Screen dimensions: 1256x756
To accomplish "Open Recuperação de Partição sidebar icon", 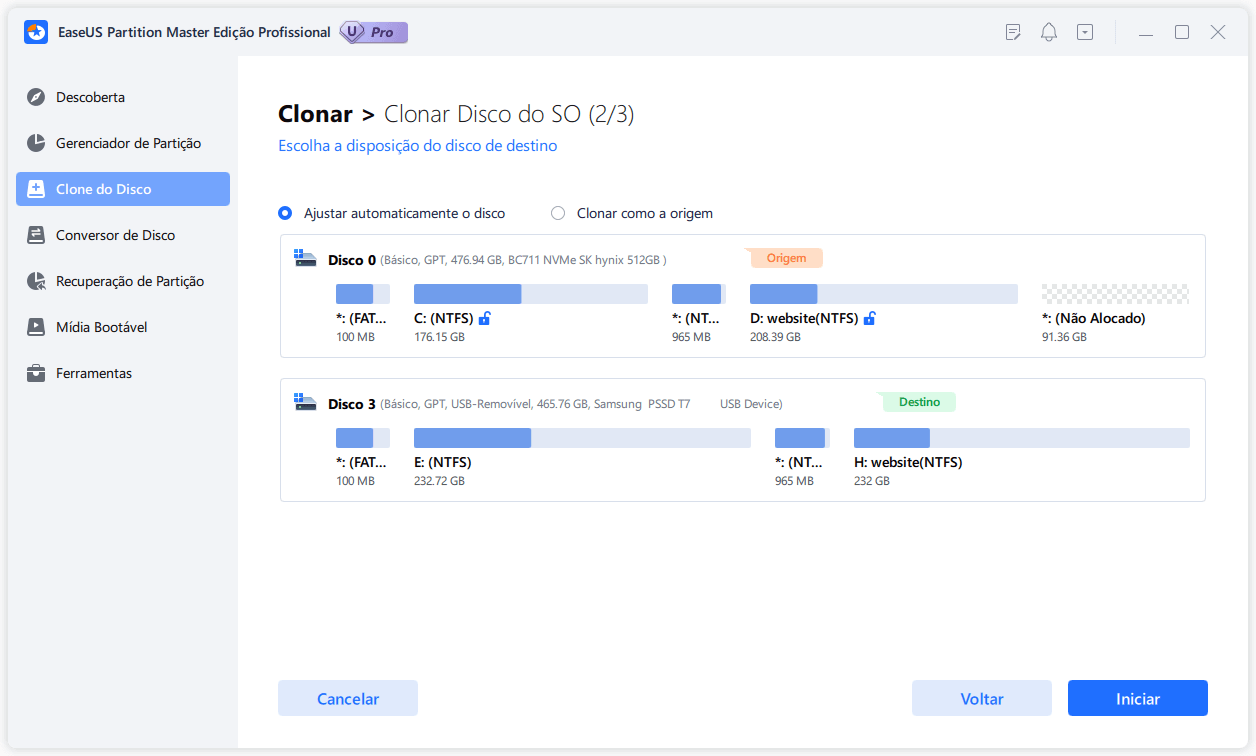I will click(36, 281).
